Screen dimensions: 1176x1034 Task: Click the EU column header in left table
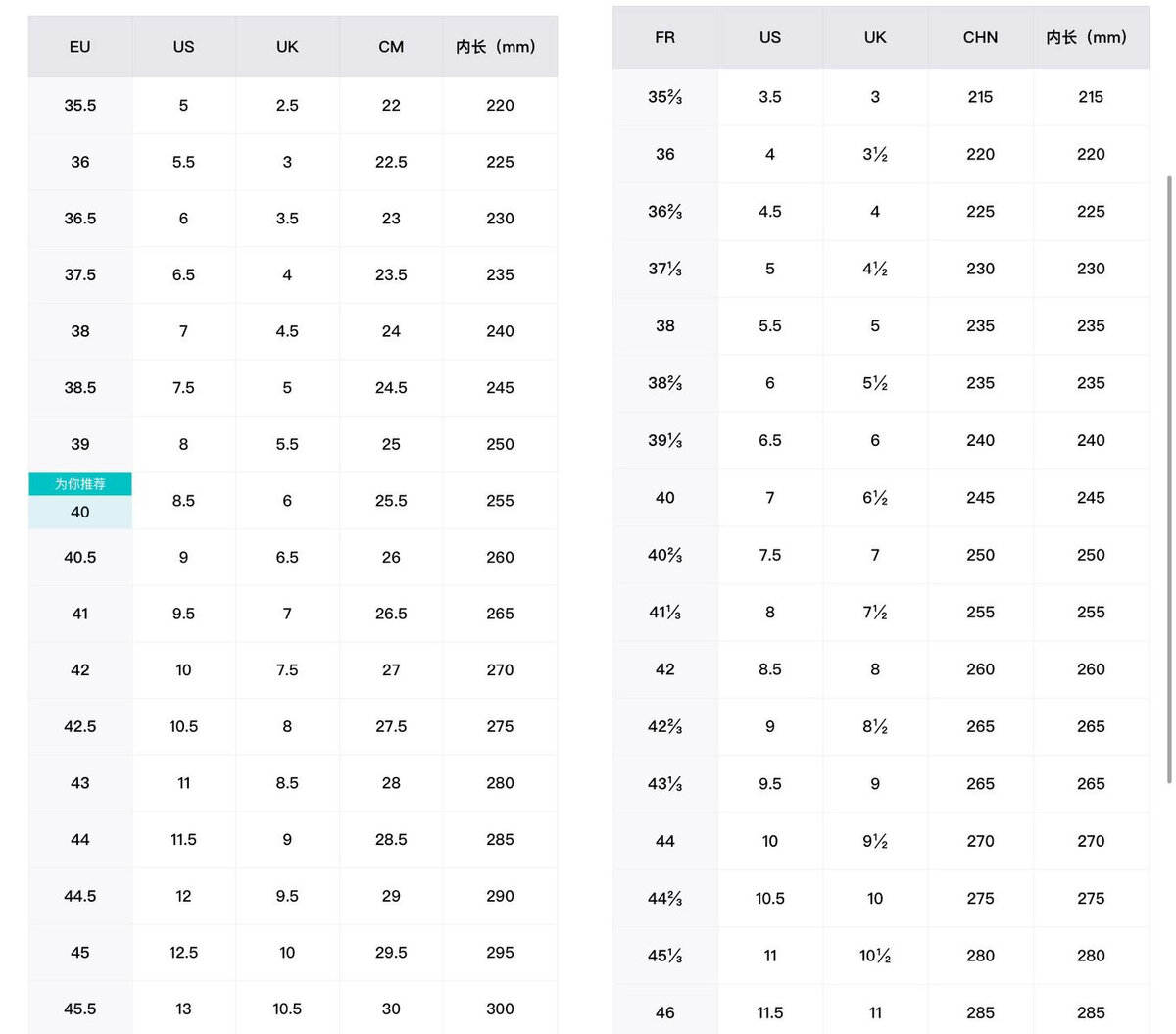[x=80, y=47]
